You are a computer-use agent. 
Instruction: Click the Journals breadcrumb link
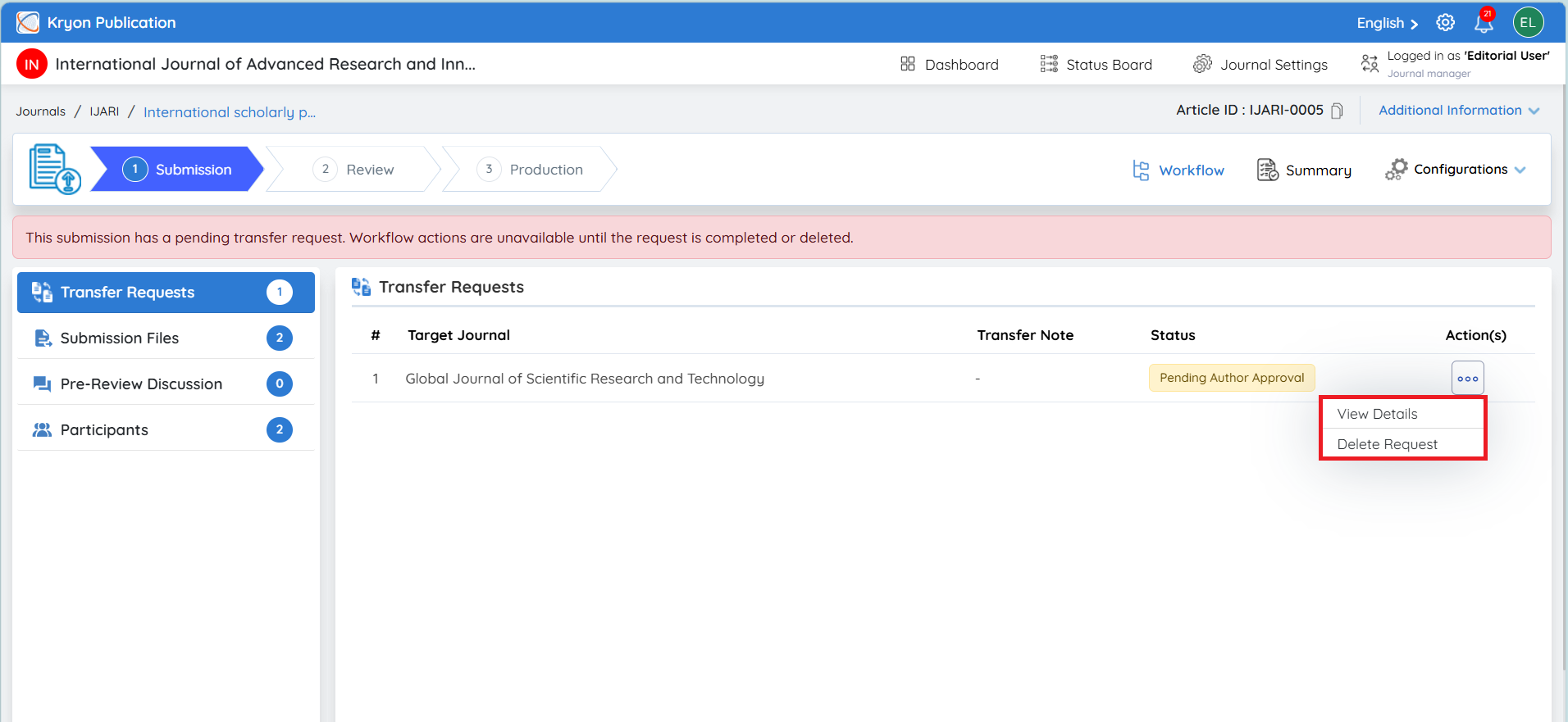[x=41, y=111]
